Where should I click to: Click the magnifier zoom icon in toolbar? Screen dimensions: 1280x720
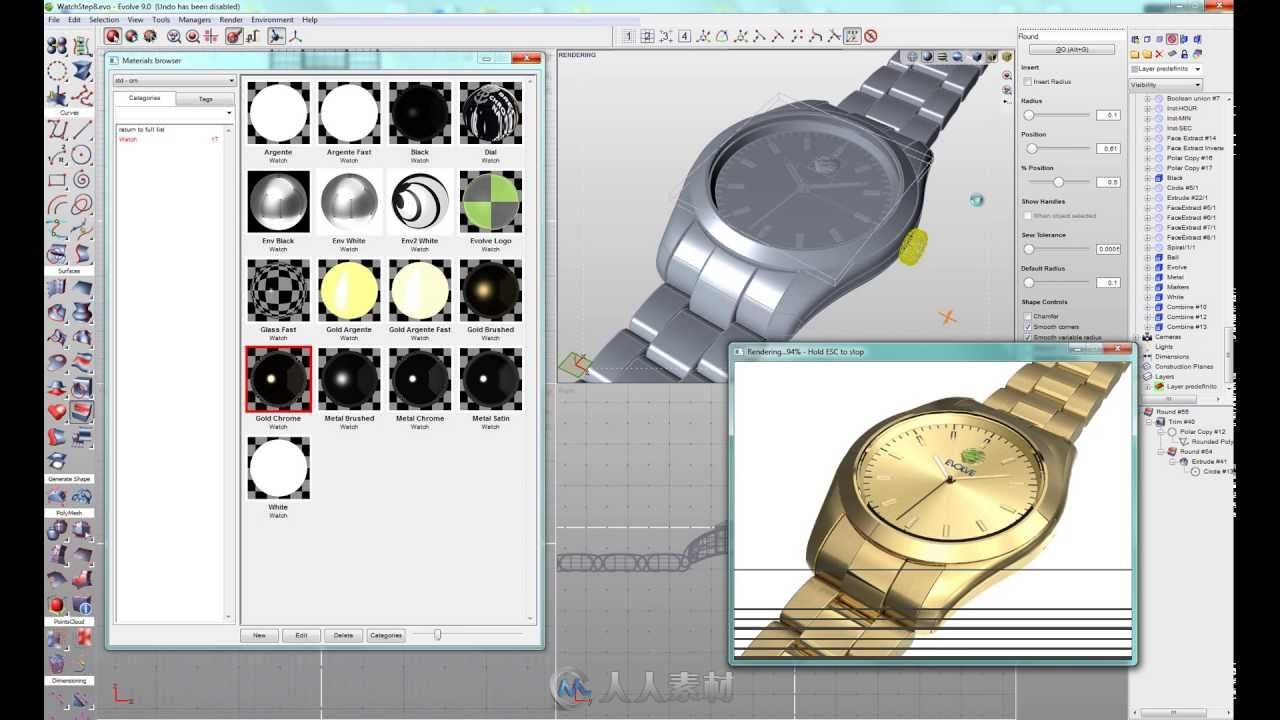click(174, 36)
